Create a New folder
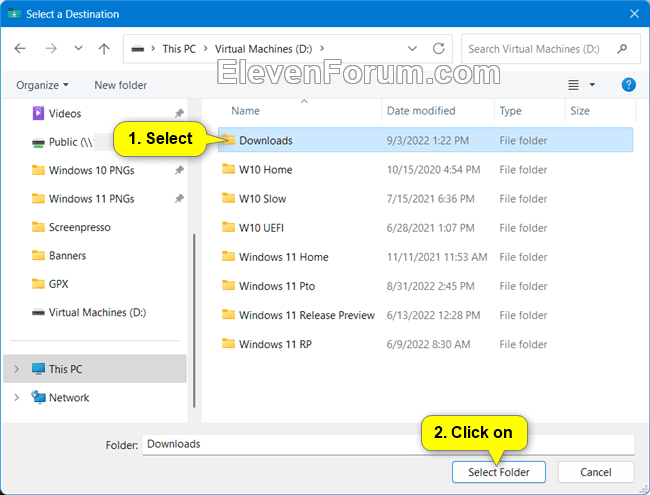The width and height of the screenshot is (650, 495). [x=121, y=85]
